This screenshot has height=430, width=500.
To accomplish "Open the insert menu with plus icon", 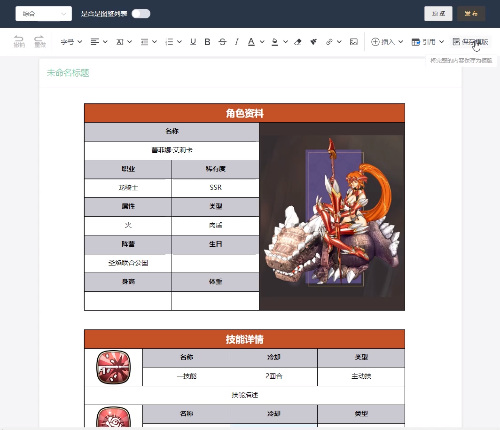I will click(x=387, y=42).
